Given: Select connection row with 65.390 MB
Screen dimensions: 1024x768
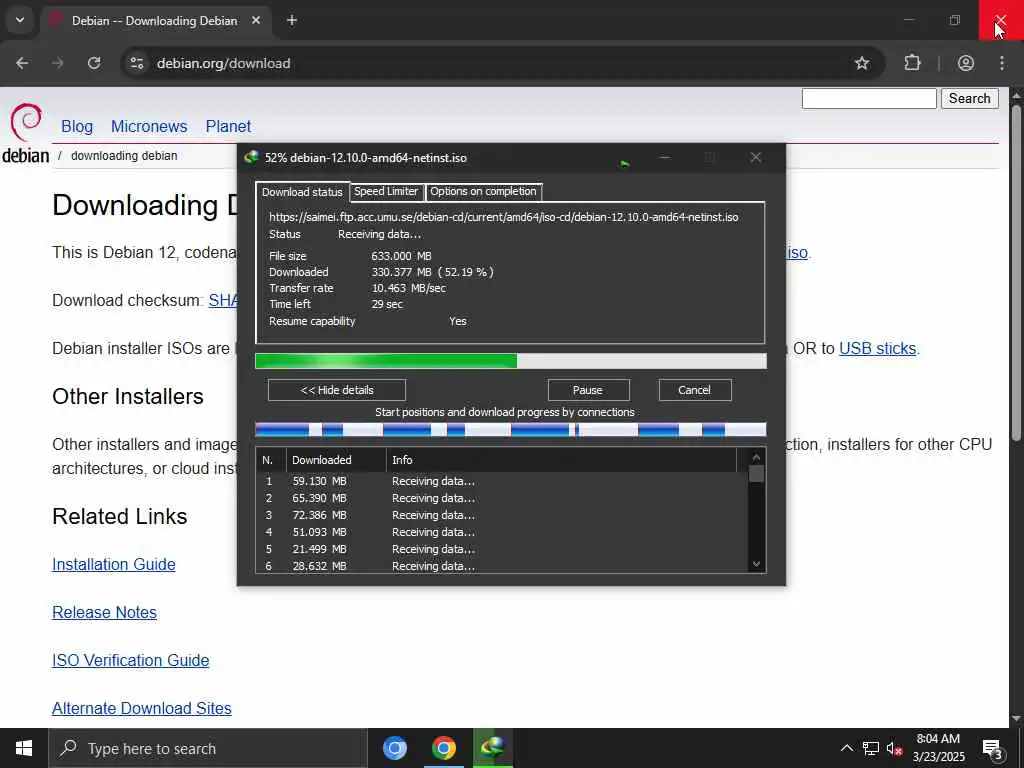Looking at the screenshot, I should tap(502, 498).
